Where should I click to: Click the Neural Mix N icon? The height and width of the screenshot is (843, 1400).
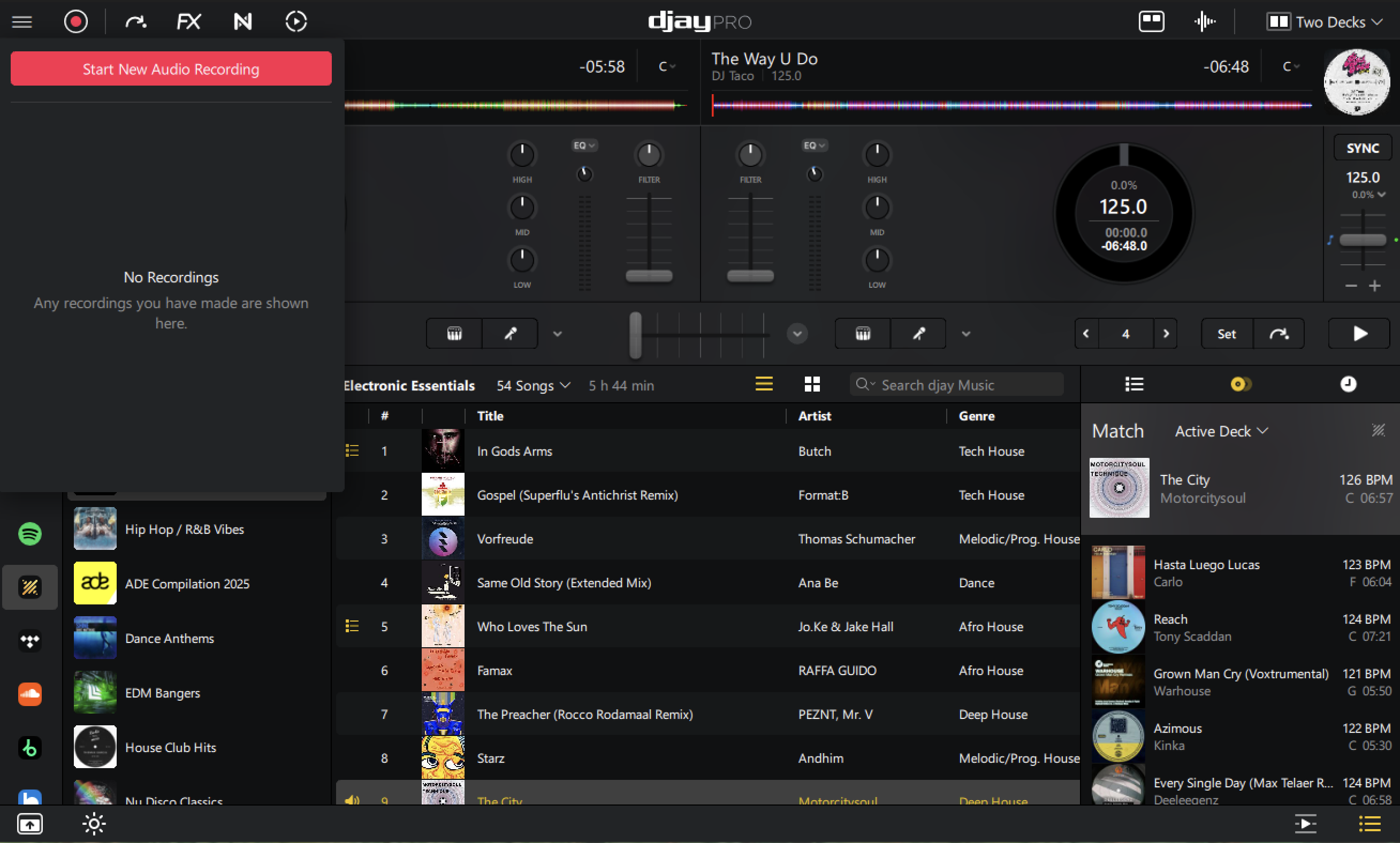(x=242, y=22)
